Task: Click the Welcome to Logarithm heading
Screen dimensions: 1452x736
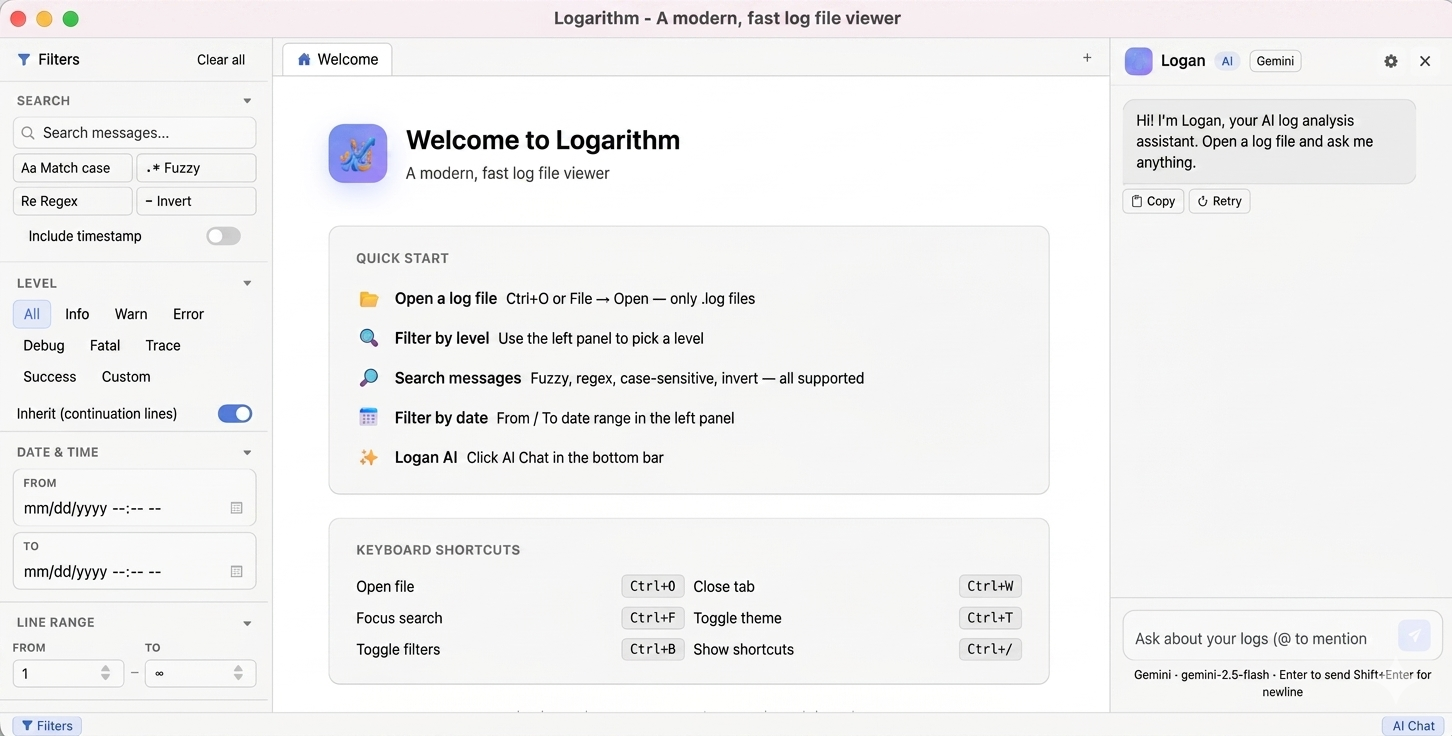Action: tap(543, 140)
